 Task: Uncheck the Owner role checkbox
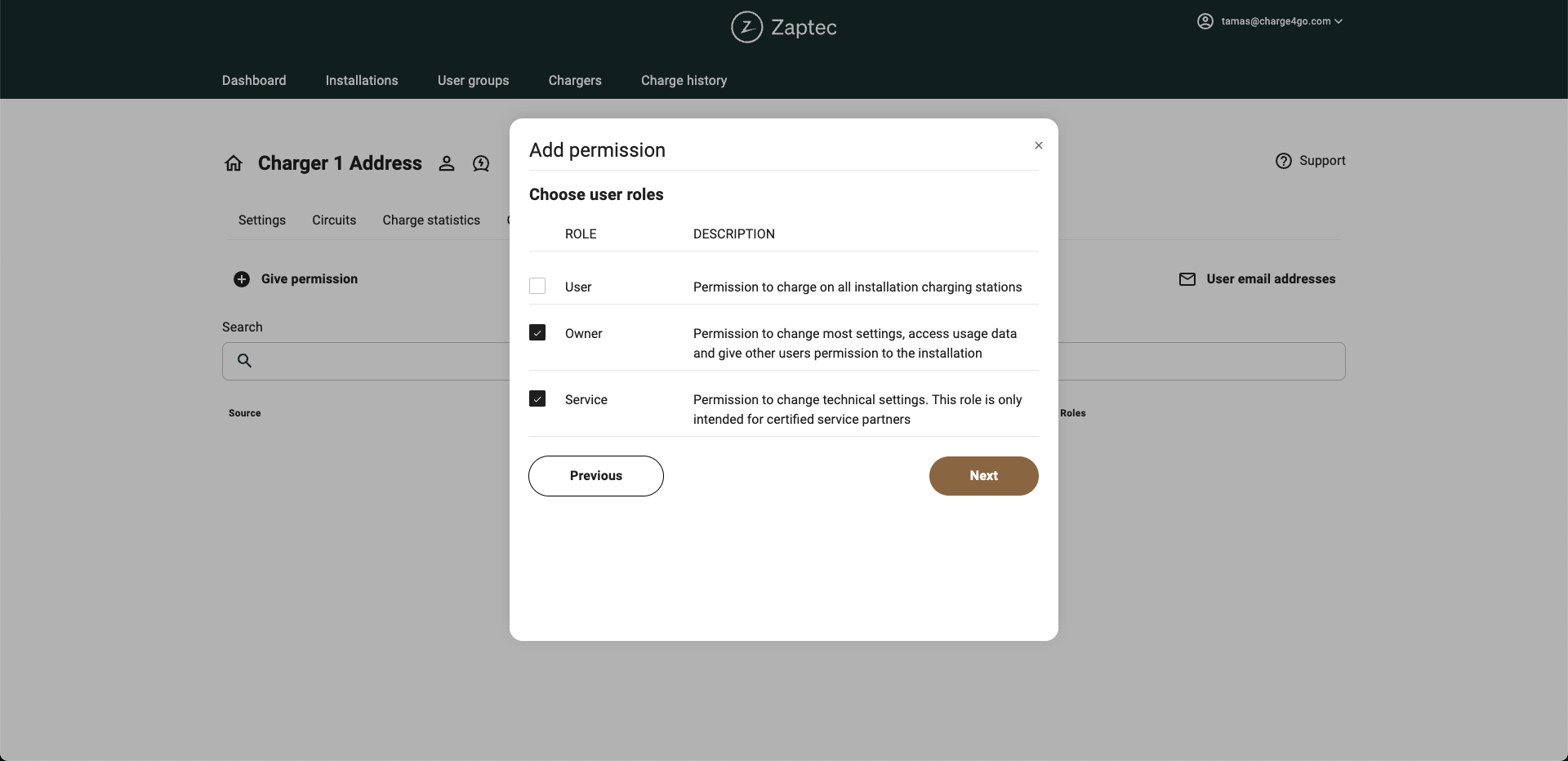[x=537, y=332]
